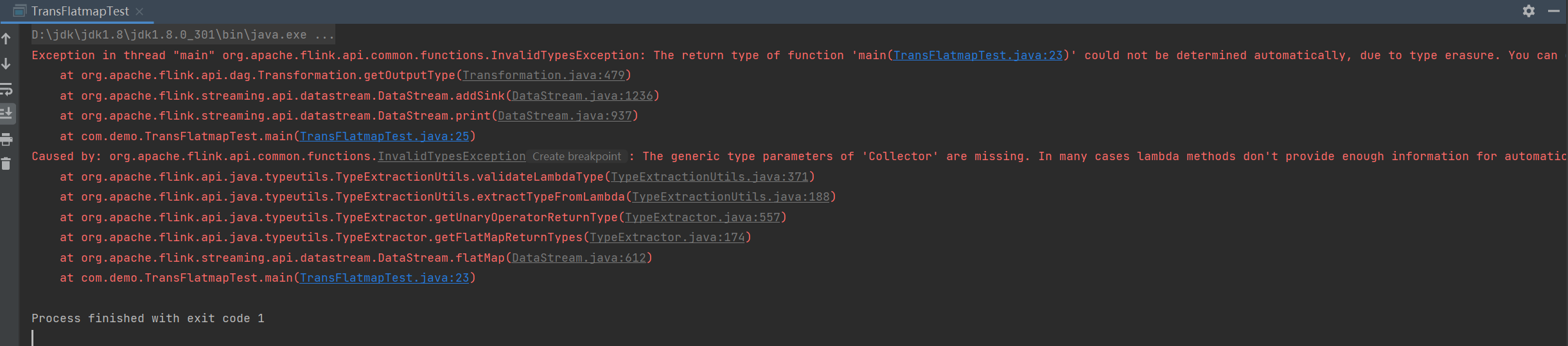Open the DataStream.java:612 flatMap link

578,258
